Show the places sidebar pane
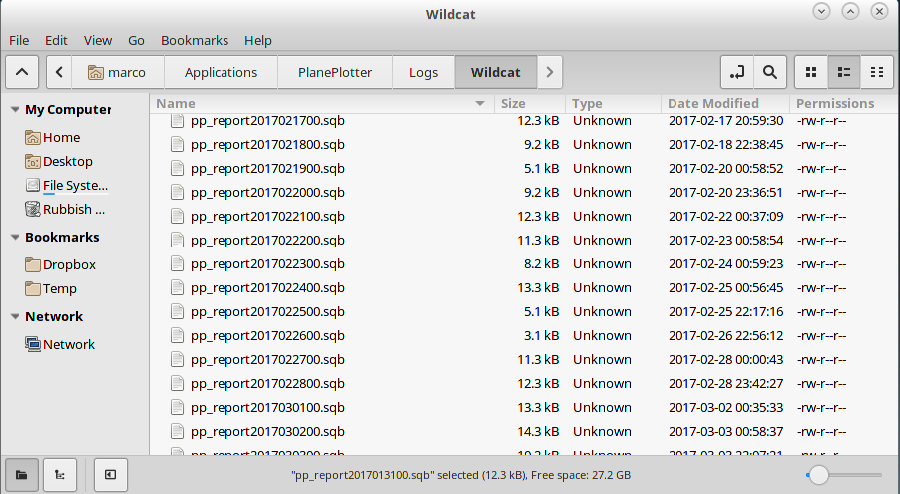Image resolution: width=900 pixels, height=494 pixels. 22,474
